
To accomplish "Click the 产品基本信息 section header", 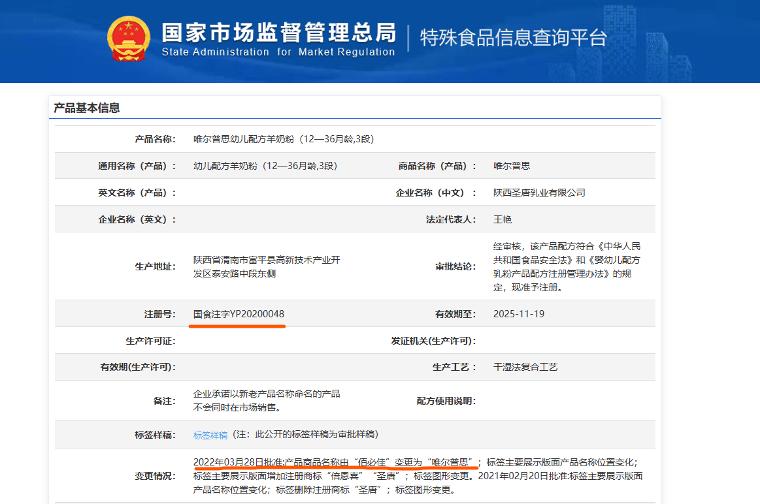I will [87, 108].
